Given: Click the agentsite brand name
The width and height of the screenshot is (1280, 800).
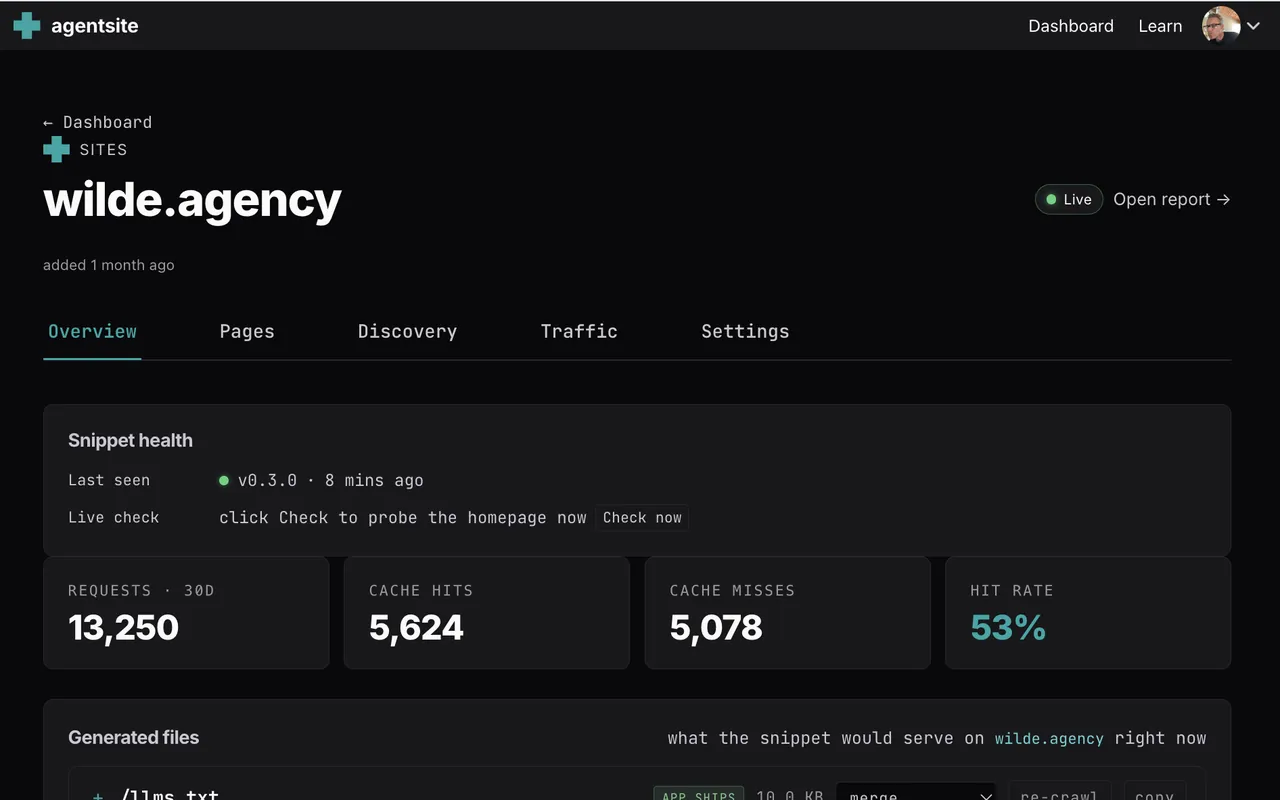Looking at the screenshot, I should tap(95, 26).
